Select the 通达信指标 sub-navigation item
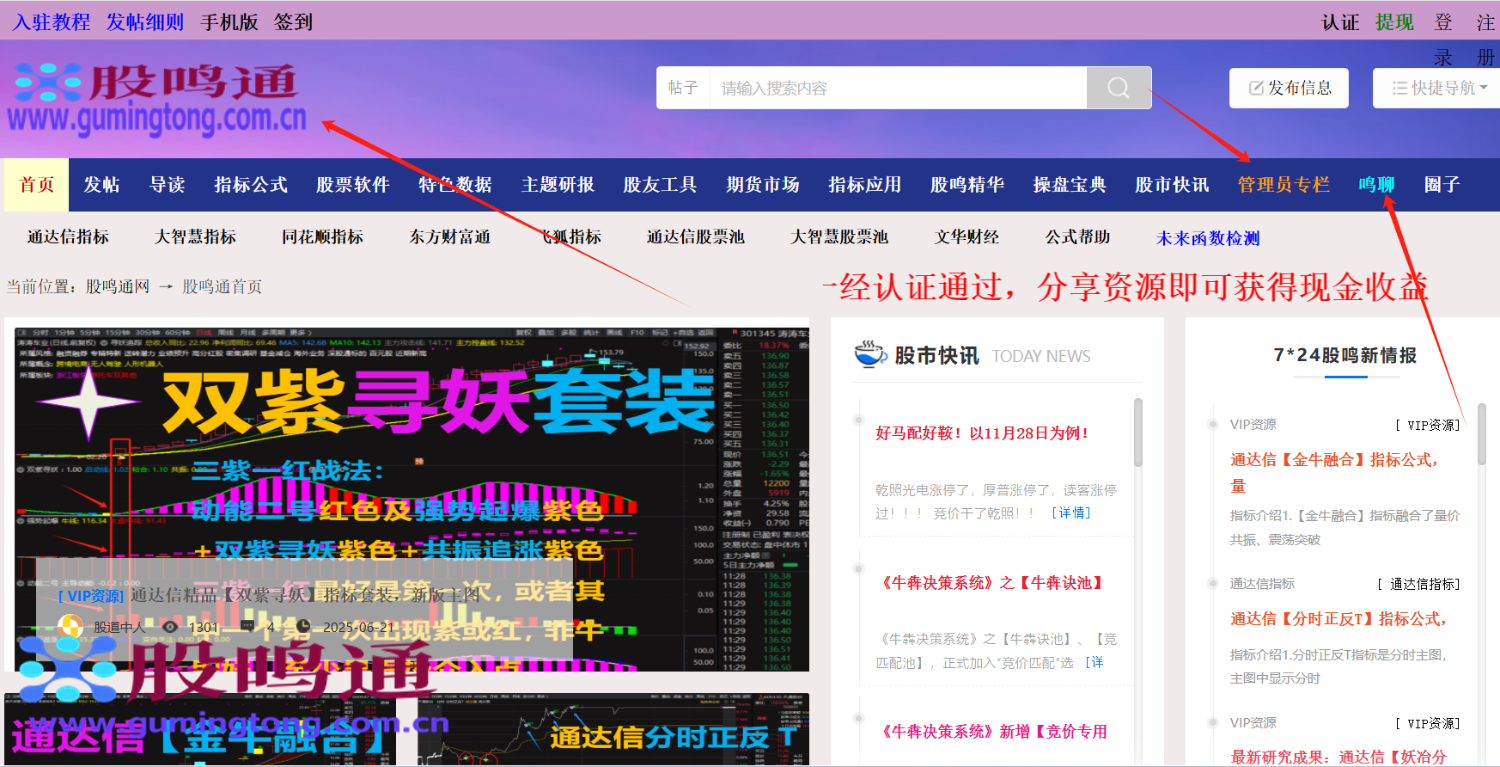 [65, 237]
